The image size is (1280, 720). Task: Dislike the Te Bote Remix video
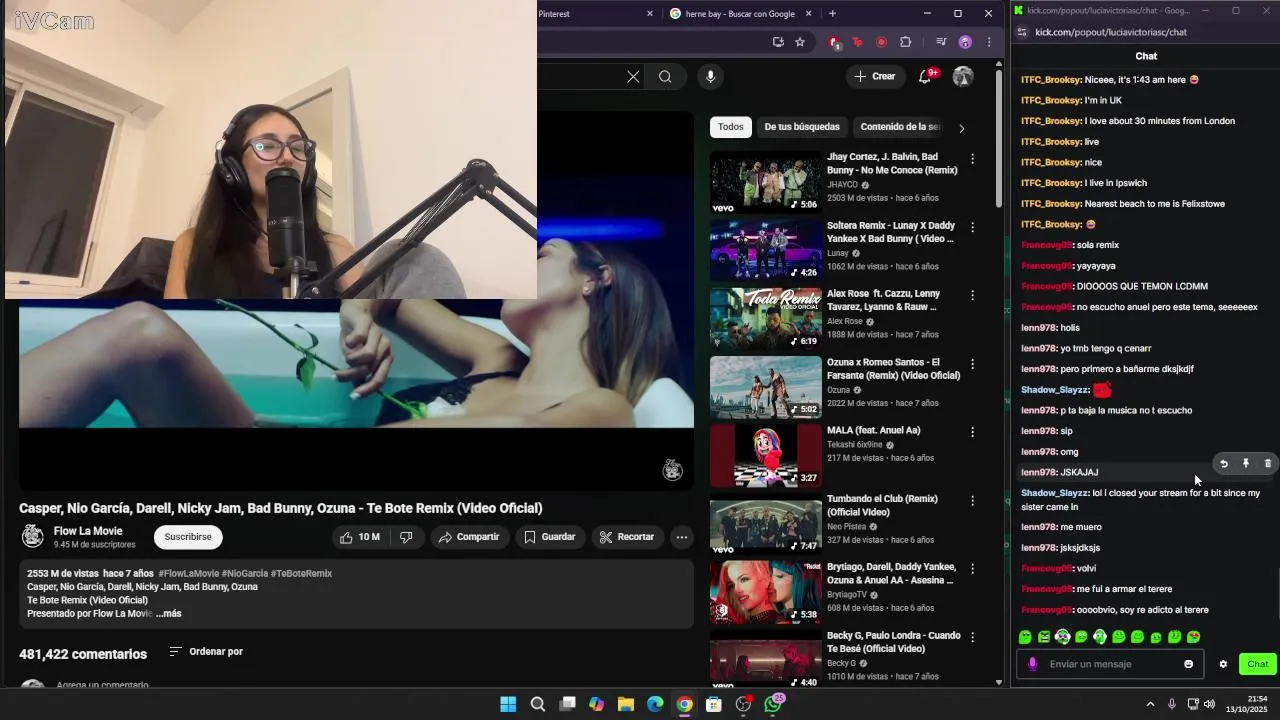pos(406,537)
